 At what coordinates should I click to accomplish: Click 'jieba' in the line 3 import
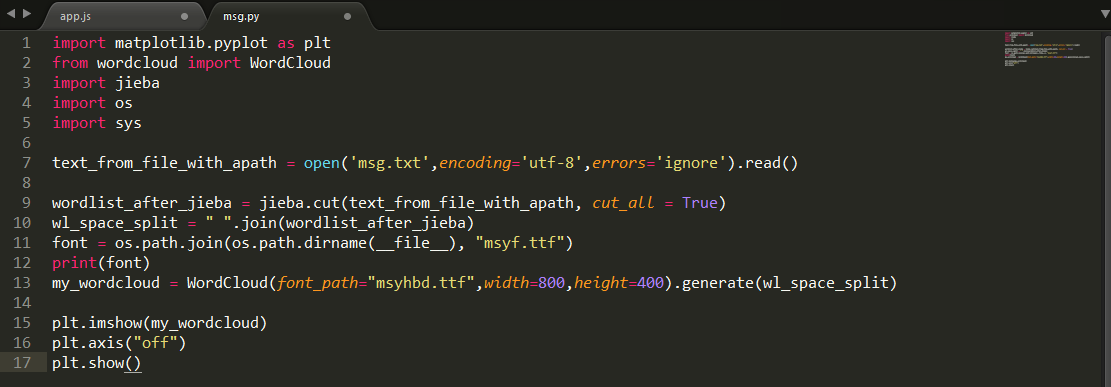tap(137, 83)
